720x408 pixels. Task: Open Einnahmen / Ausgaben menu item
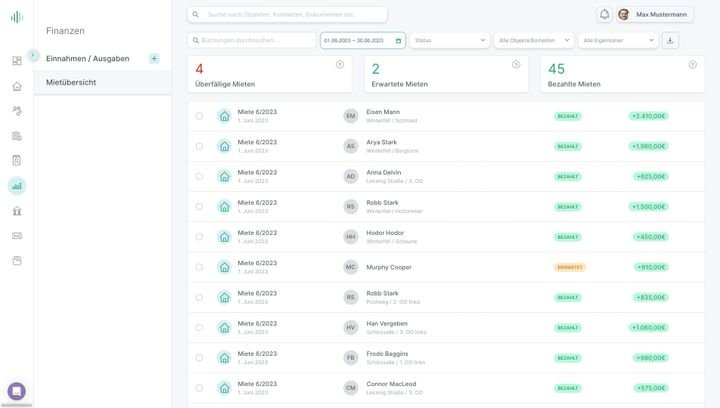coord(88,58)
